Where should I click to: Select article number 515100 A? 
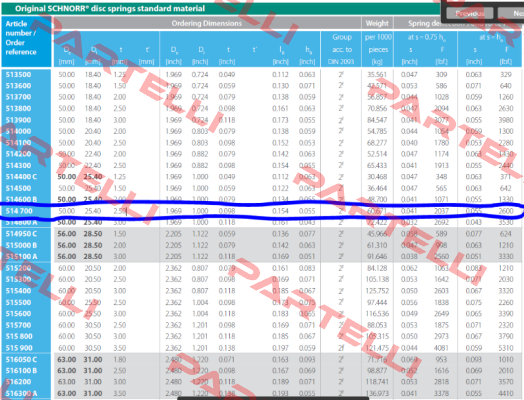[x=21, y=256]
